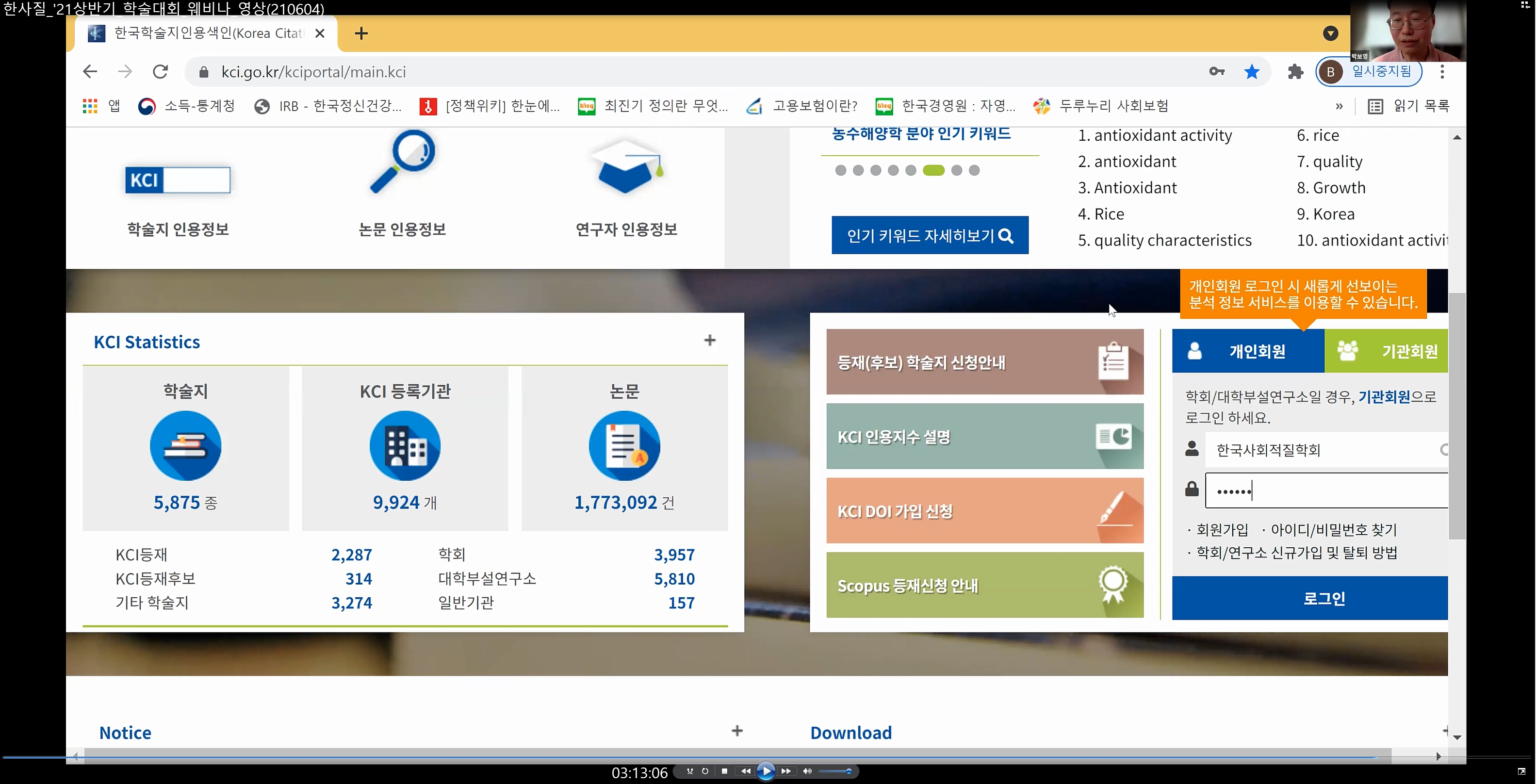Play the video
The width and height of the screenshot is (1536, 784).
pos(766,771)
